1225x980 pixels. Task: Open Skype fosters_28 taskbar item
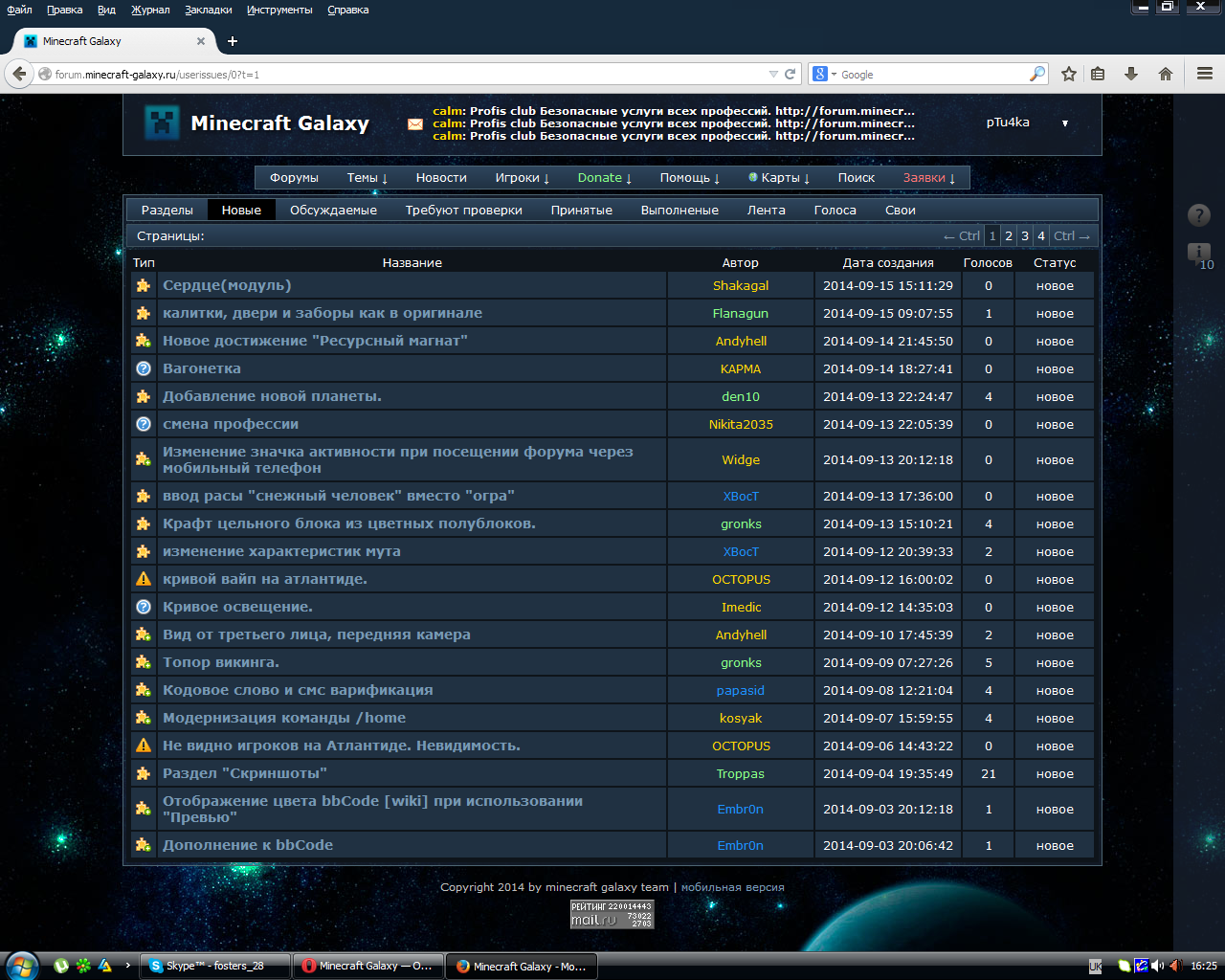click(215, 966)
